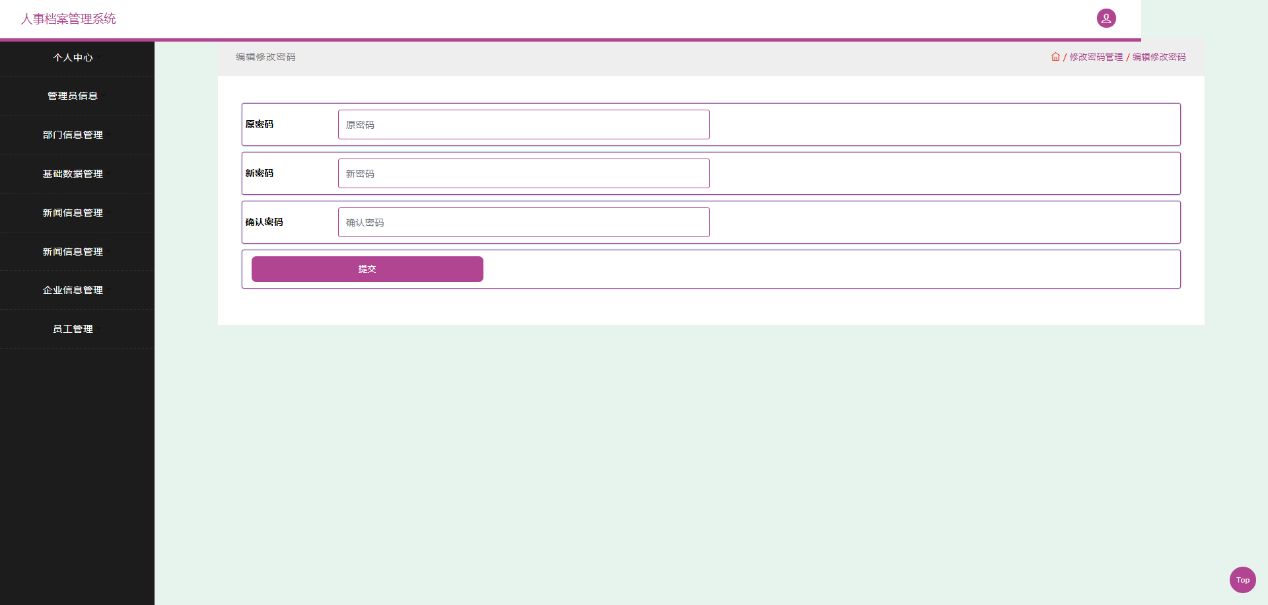
Task: Focus the 新密码 input field
Action: [x=524, y=173]
